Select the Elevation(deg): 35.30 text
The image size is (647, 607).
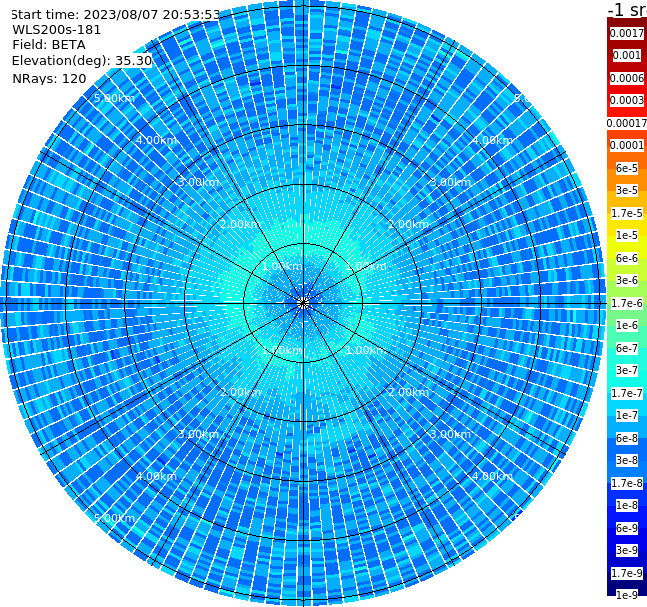tap(82, 61)
